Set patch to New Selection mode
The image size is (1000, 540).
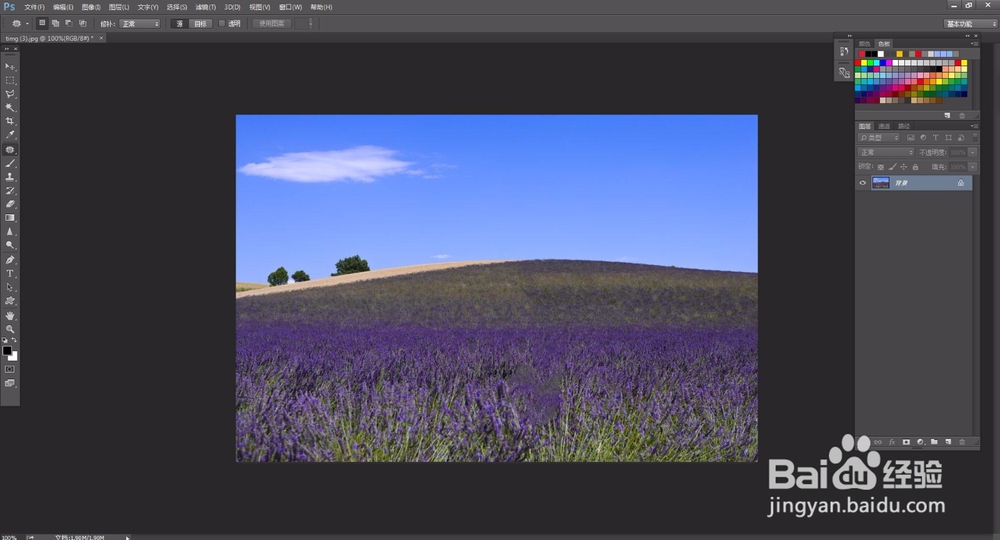click(42, 24)
